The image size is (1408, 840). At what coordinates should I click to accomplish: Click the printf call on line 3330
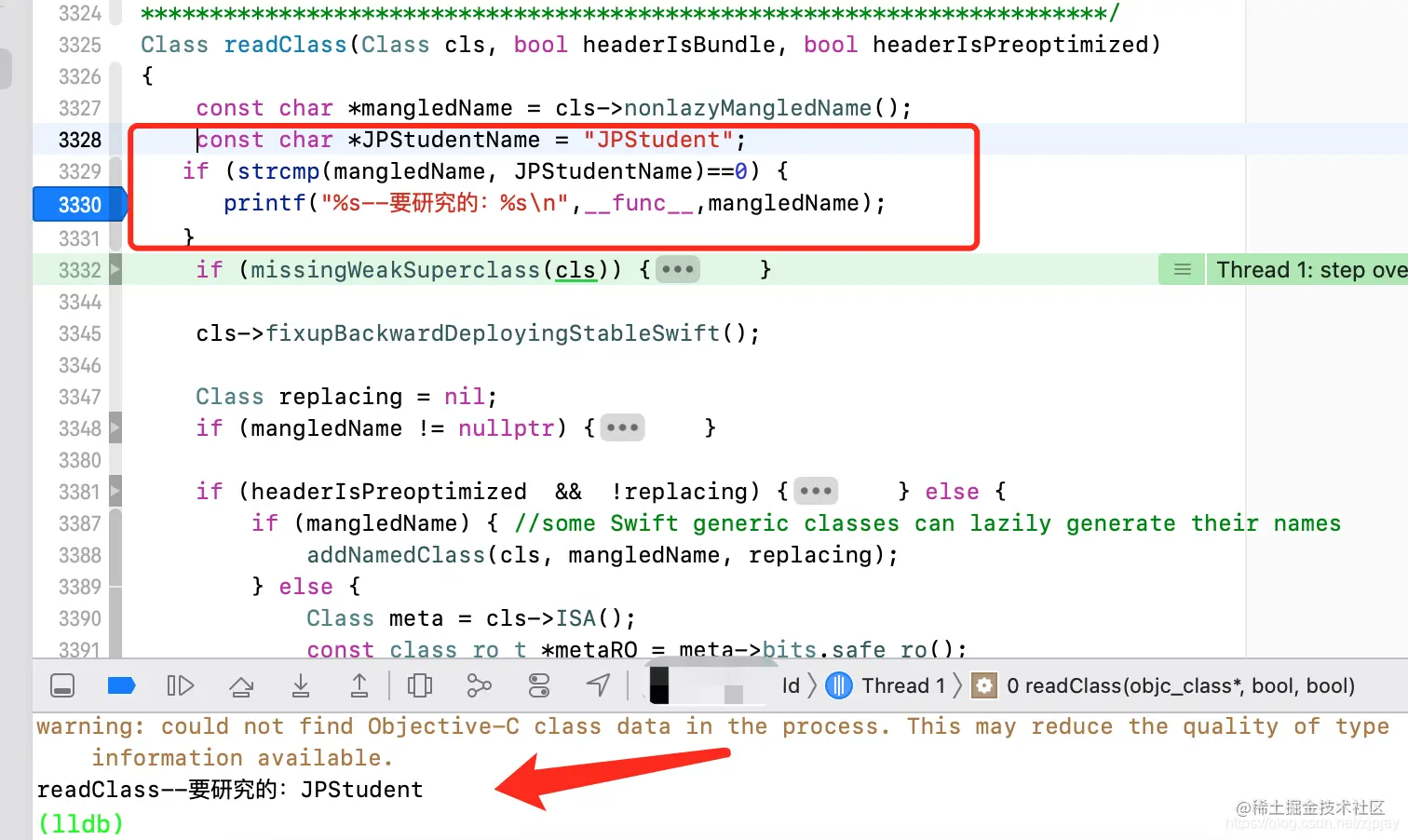coord(264,203)
